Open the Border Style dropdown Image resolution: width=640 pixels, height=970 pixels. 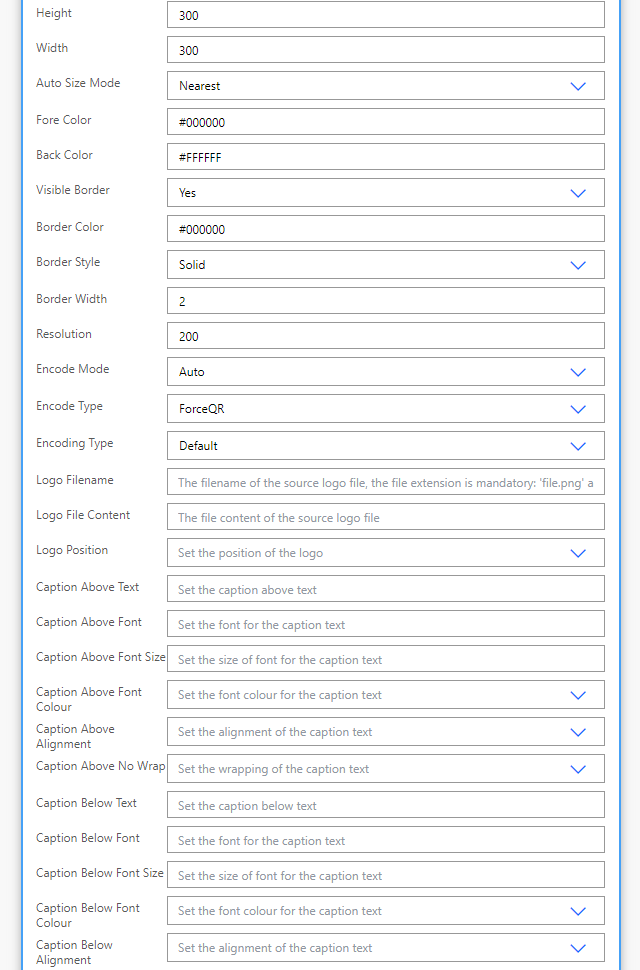(x=578, y=265)
